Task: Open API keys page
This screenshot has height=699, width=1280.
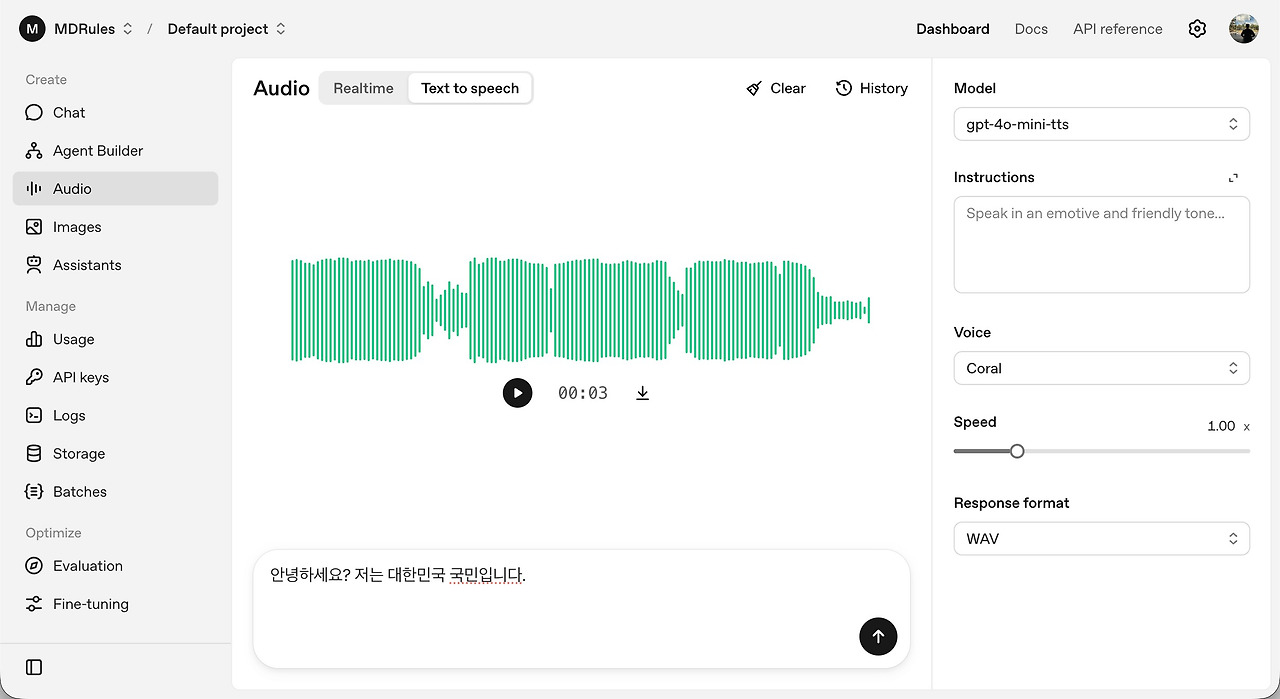Action: [x=115, y=378]
